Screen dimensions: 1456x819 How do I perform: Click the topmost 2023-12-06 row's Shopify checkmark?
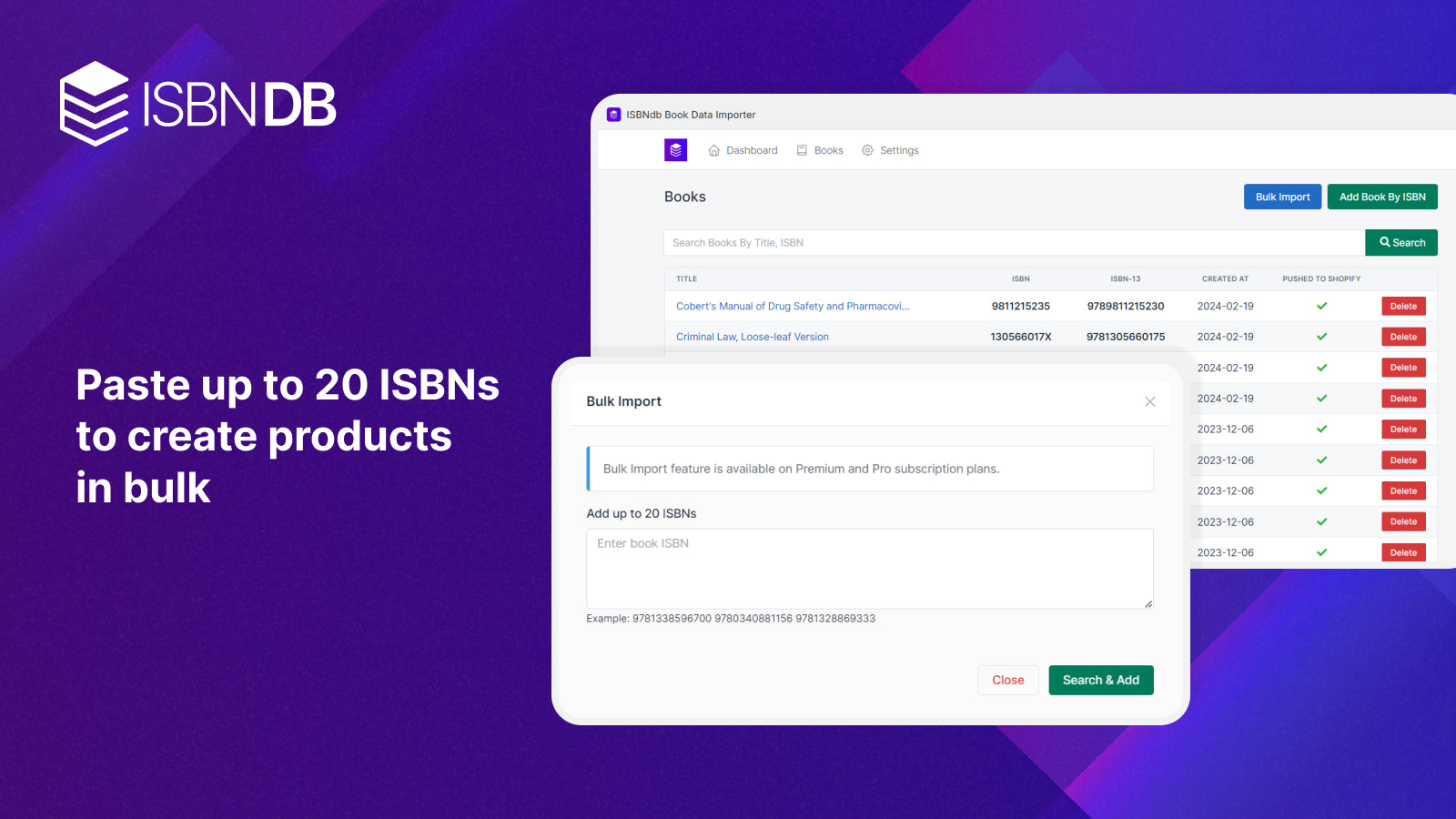[1321, 429]
